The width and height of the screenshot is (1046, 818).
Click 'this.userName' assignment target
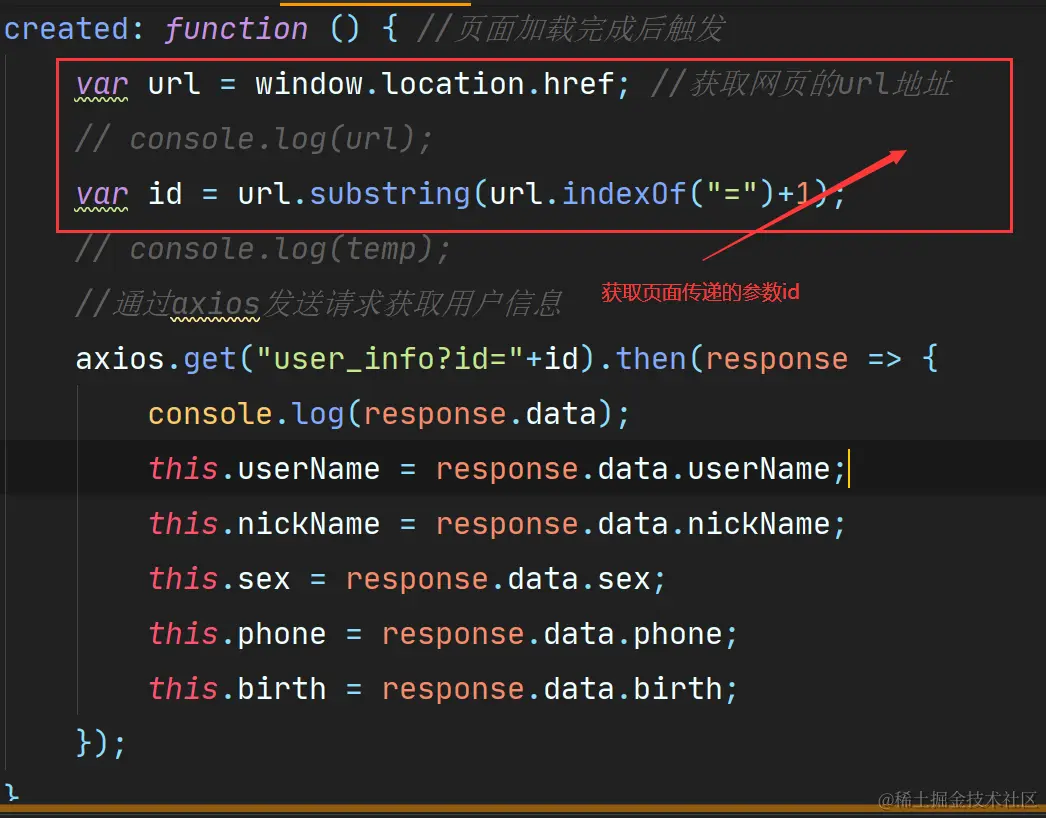point(264,469)
